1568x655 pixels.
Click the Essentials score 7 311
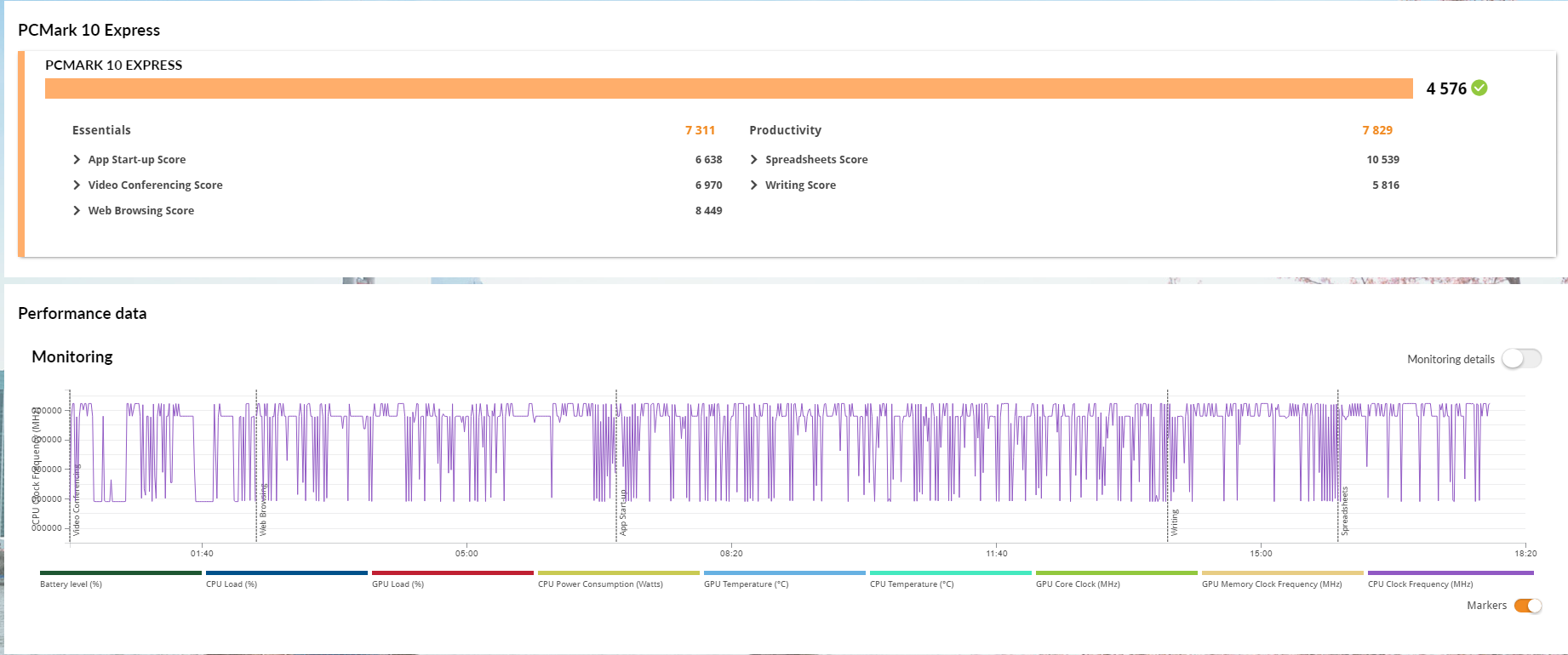pos(700,130)
